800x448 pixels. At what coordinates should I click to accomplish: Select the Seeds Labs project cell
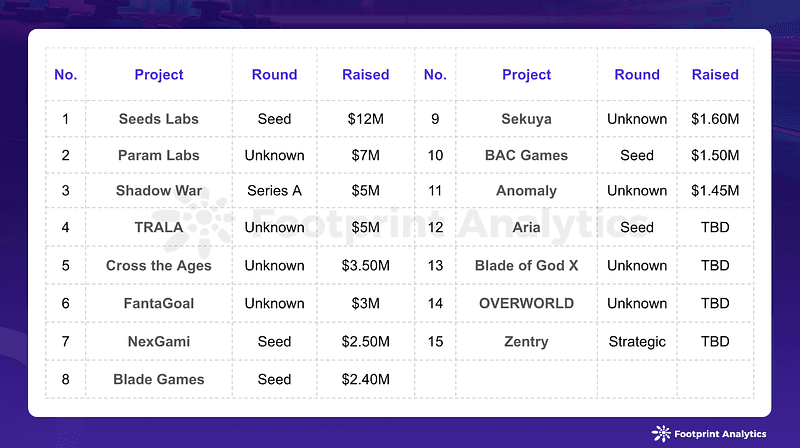coord(159,119)
